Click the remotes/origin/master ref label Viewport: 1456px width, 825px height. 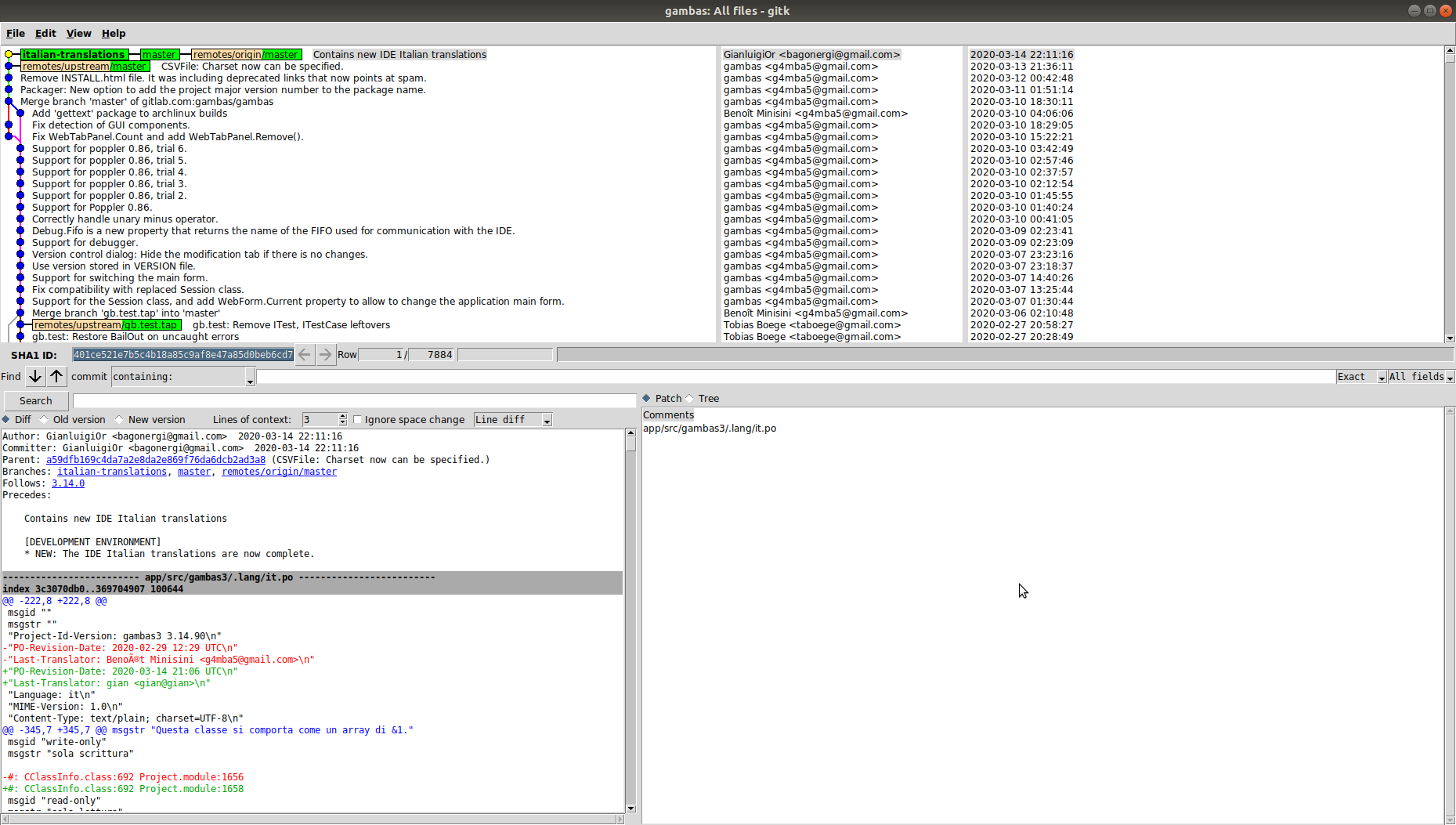point(246,55)
